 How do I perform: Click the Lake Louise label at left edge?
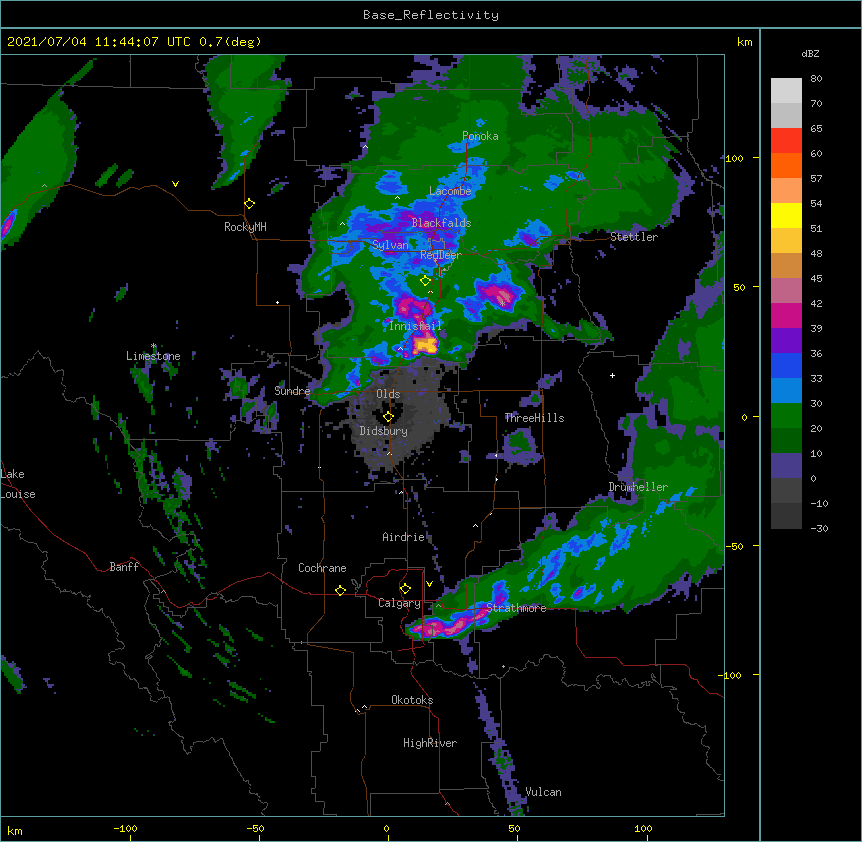[x=18, y=484]
